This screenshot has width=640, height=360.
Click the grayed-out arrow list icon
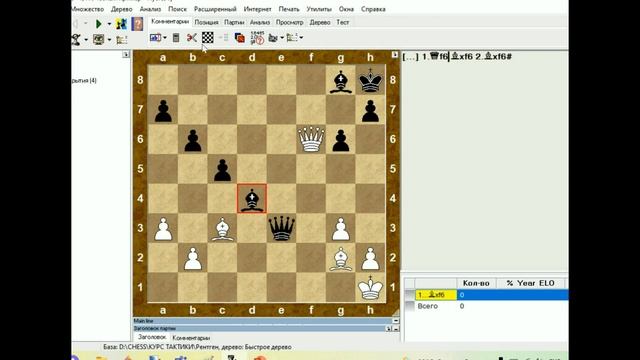[223, 38]
